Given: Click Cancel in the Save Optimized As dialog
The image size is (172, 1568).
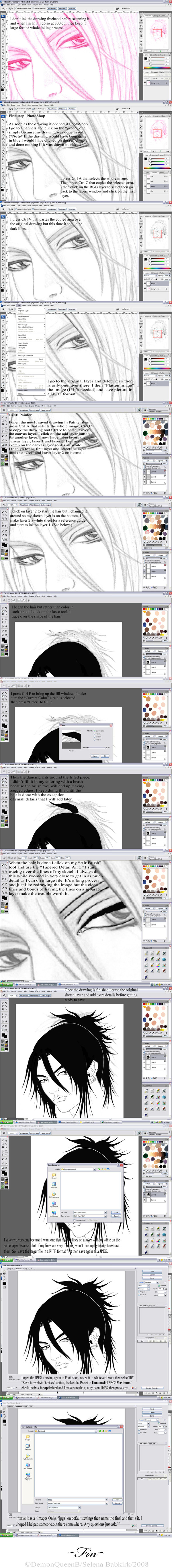Looking at the screenshot, I should (118, 1503).
